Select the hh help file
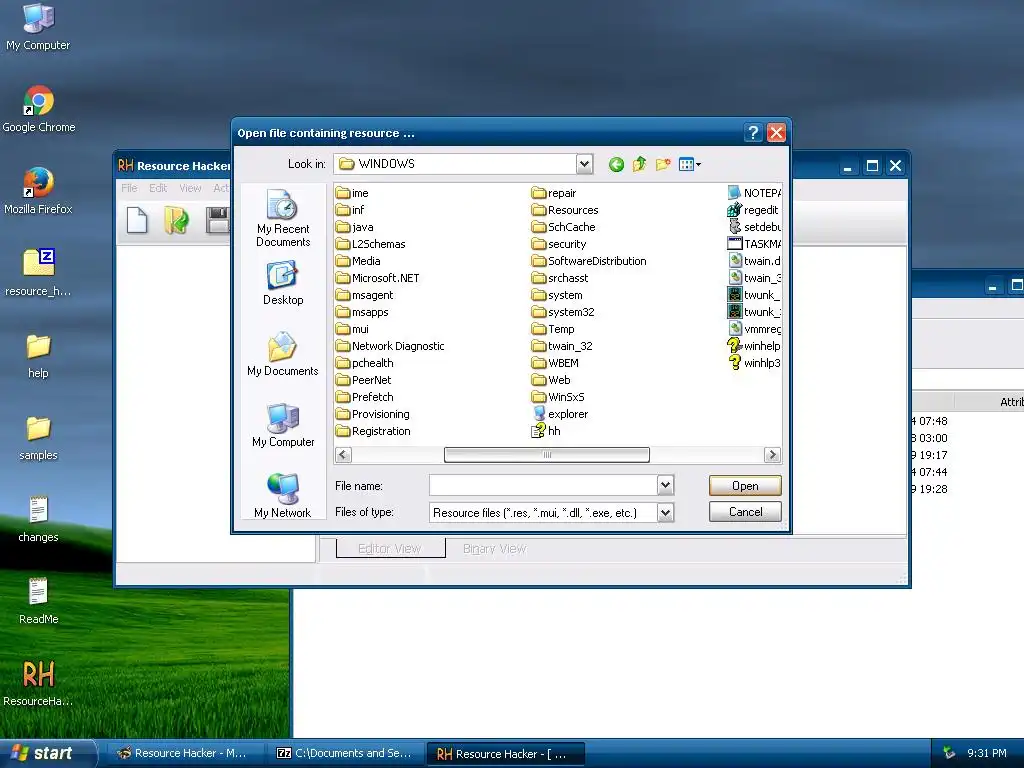 [546, 431]
